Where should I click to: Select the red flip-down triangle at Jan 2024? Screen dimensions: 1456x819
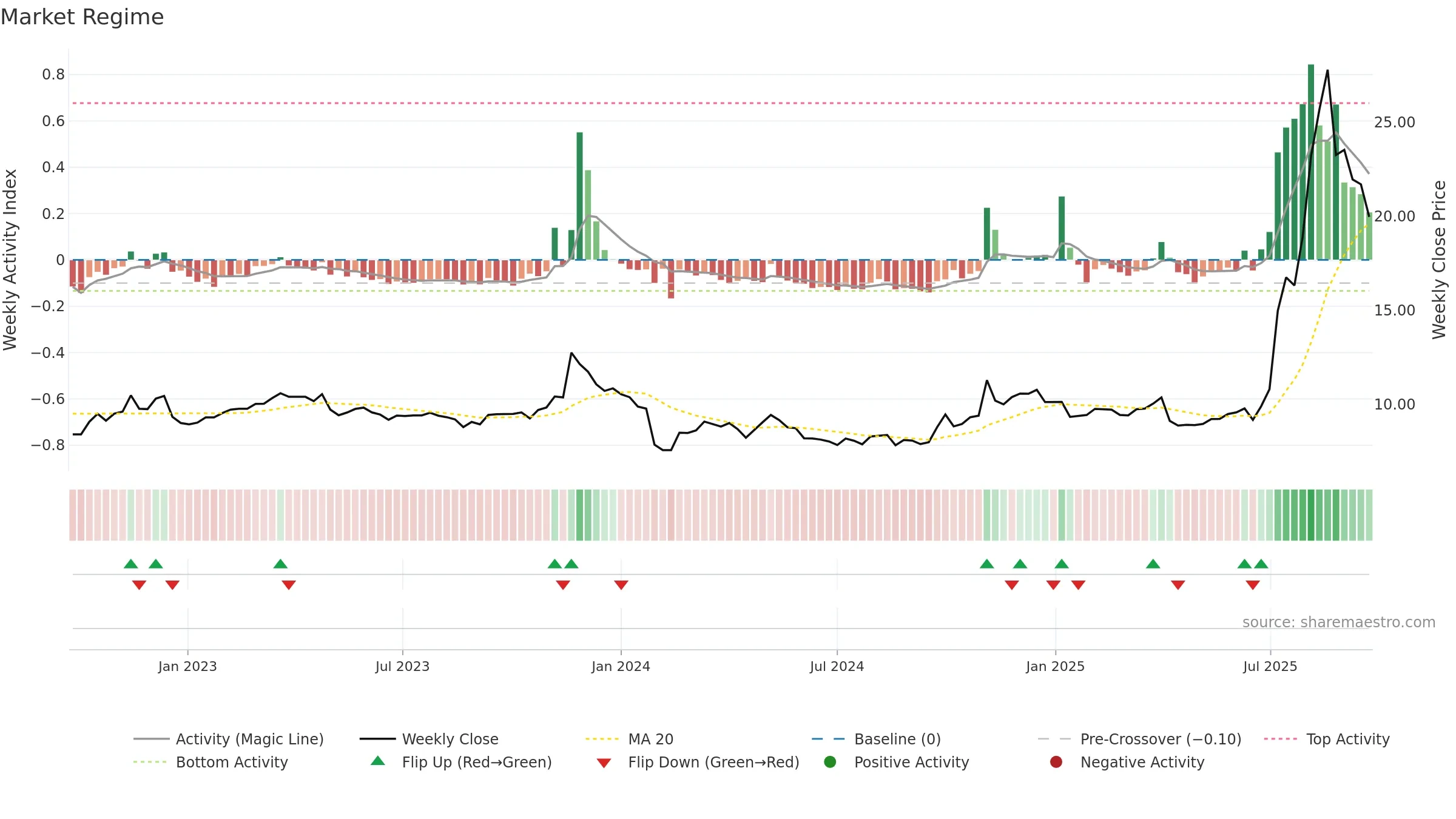[621, 585]
